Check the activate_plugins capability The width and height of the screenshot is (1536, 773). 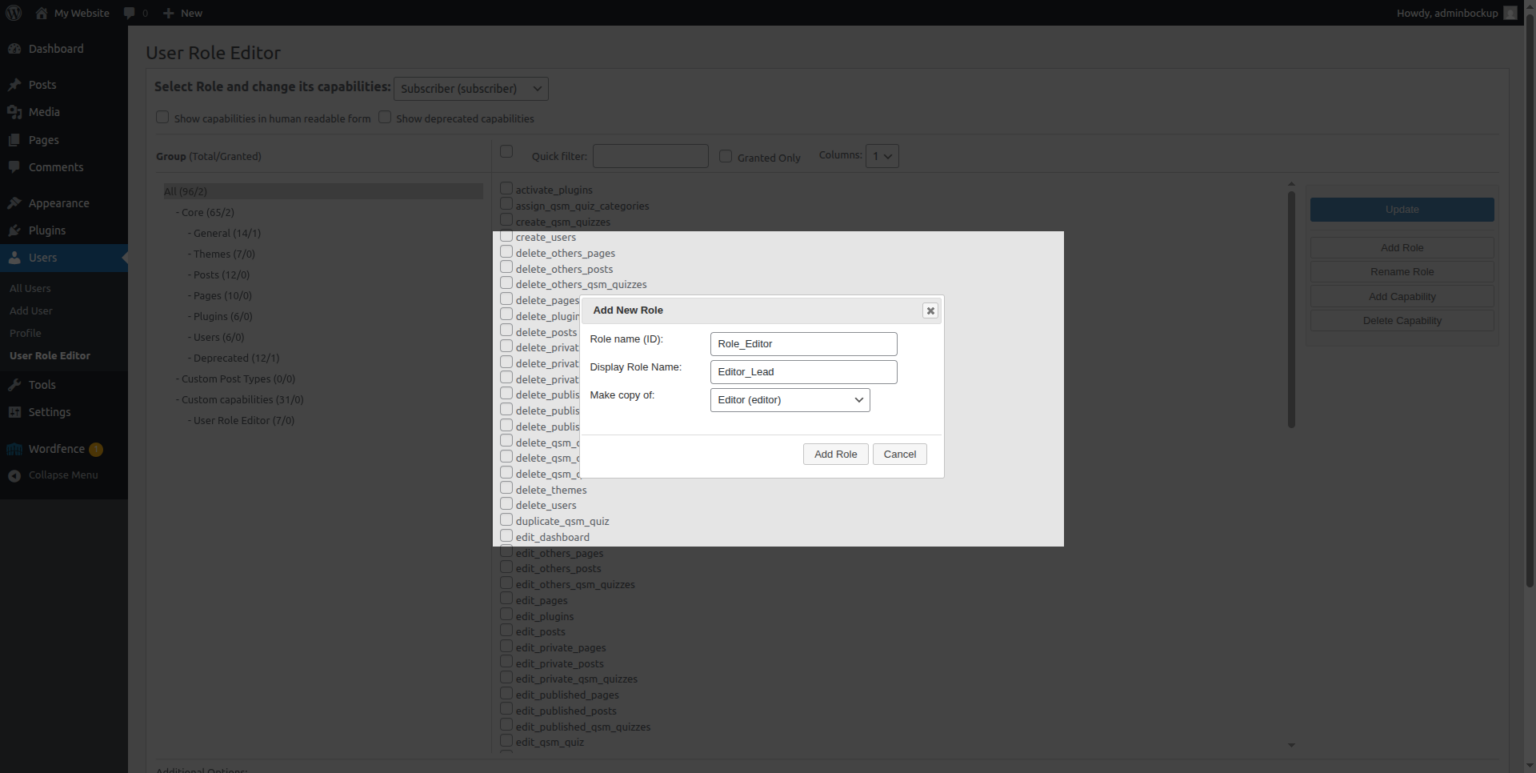tap(506, 188)
